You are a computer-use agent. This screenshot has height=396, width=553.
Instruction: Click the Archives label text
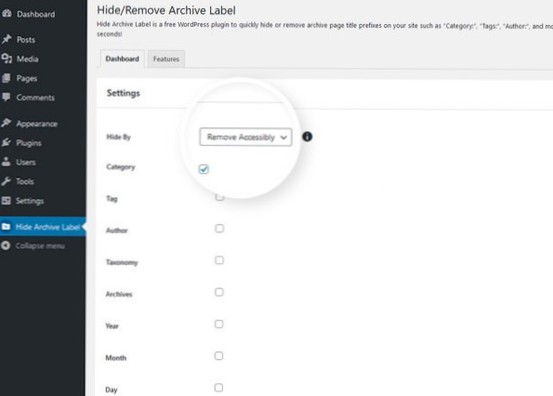119,294
